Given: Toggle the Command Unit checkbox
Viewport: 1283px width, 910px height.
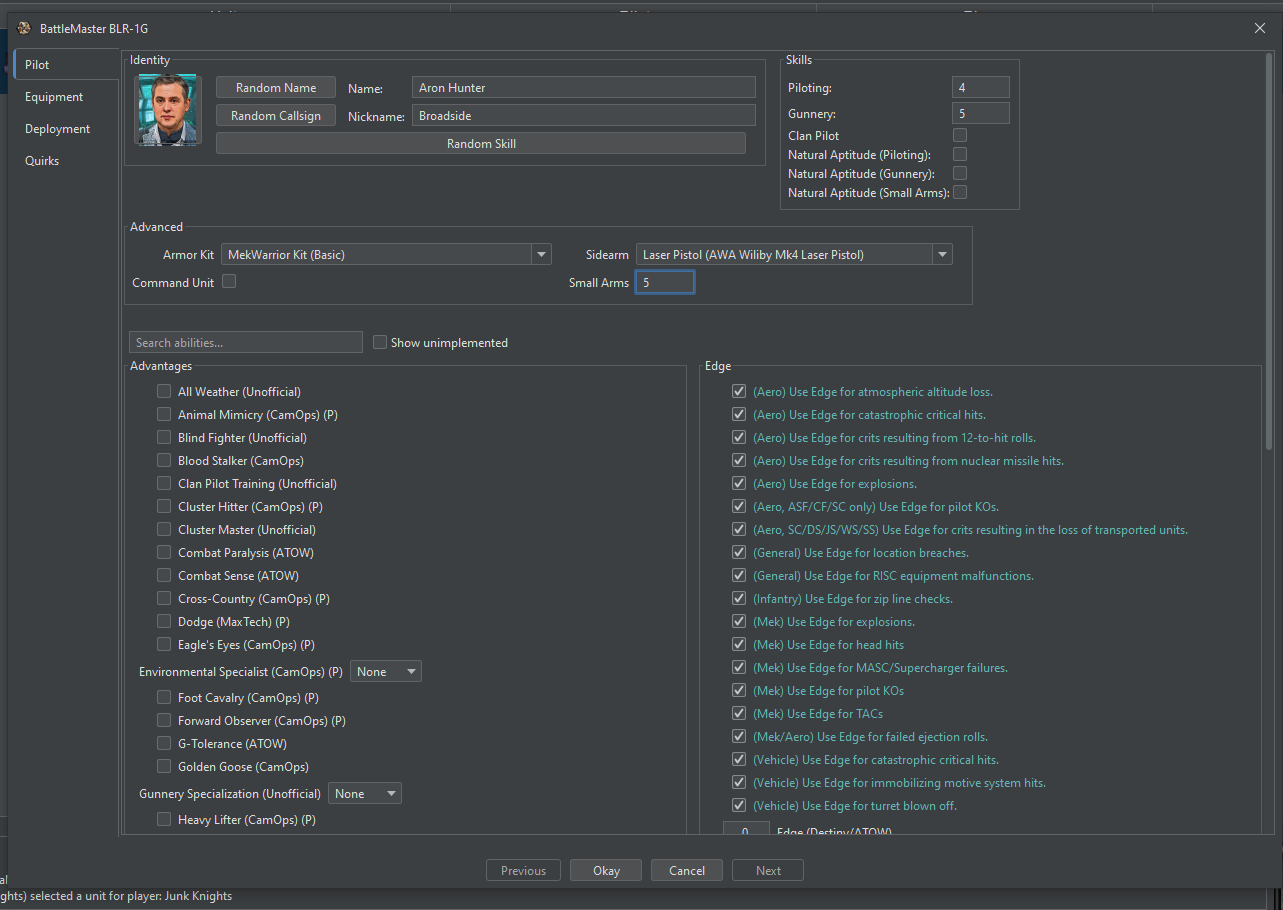Looking at the screenshot, I should coord(229,282).
